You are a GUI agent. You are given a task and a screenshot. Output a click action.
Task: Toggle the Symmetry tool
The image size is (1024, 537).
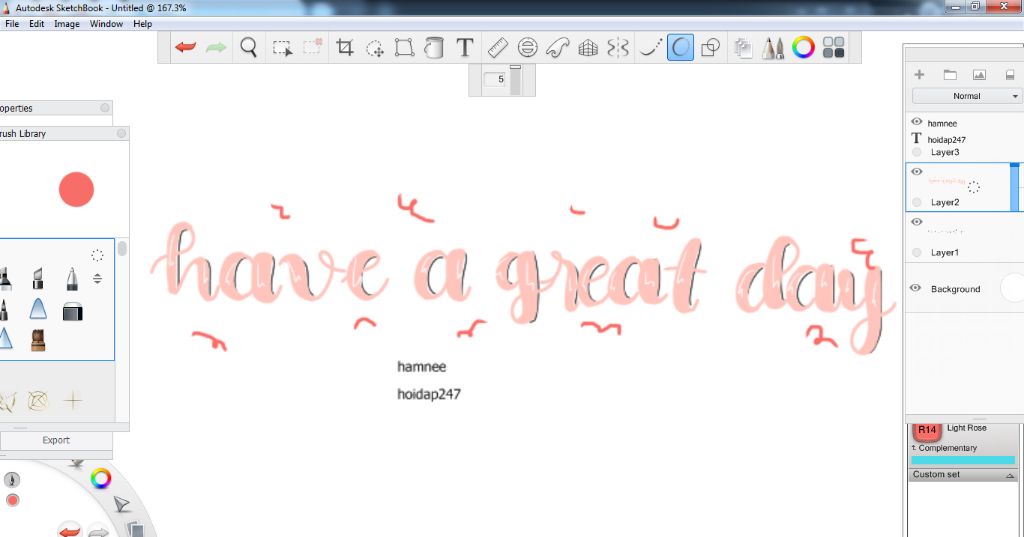click(618, 48)
